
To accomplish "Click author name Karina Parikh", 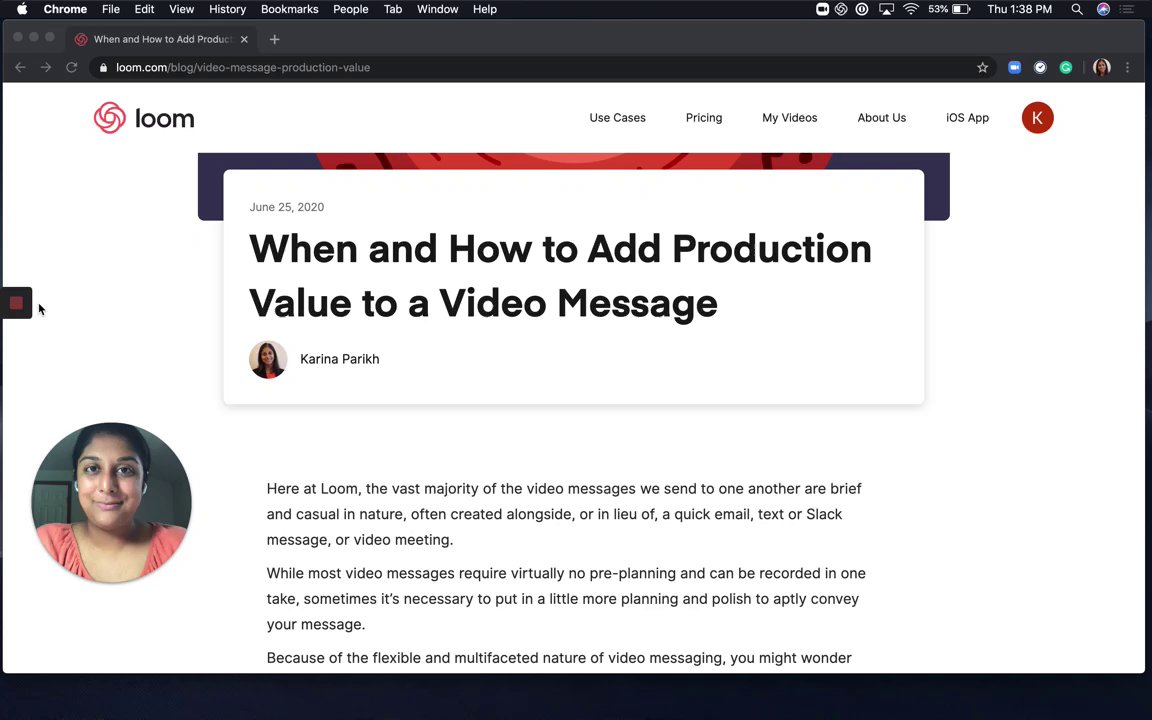I will (x=339, y=359).
